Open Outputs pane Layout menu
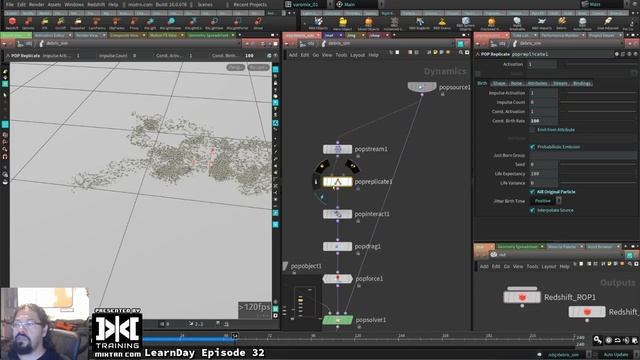Viewport: 640px width, 360px height. pos(549,267)
